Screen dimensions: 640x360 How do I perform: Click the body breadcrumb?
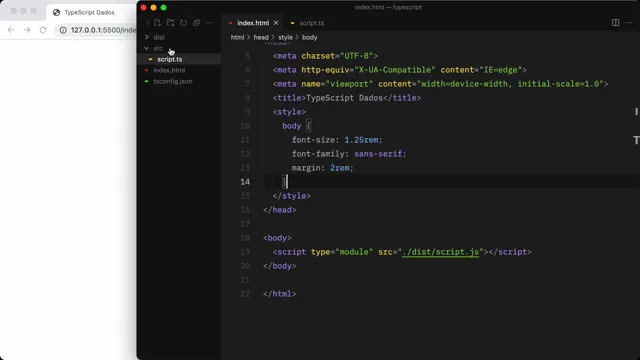(x=309, y=37)
